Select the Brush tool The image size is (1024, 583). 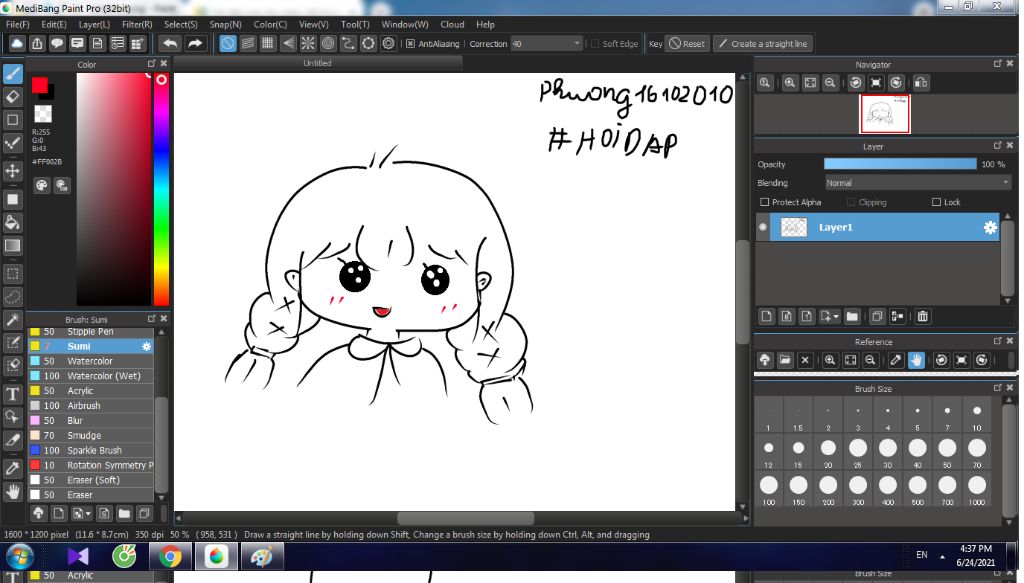(x=12, y=74)
